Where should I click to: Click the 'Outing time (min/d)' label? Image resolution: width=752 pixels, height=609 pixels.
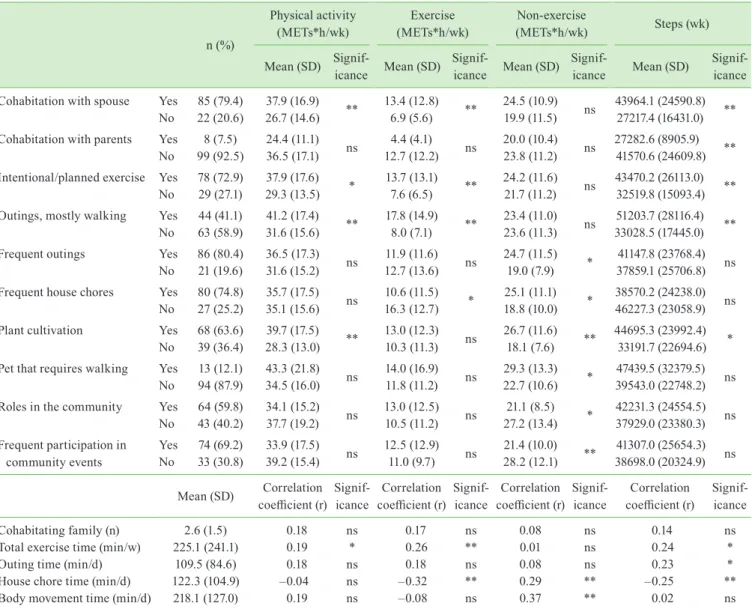tap(51, 564)
